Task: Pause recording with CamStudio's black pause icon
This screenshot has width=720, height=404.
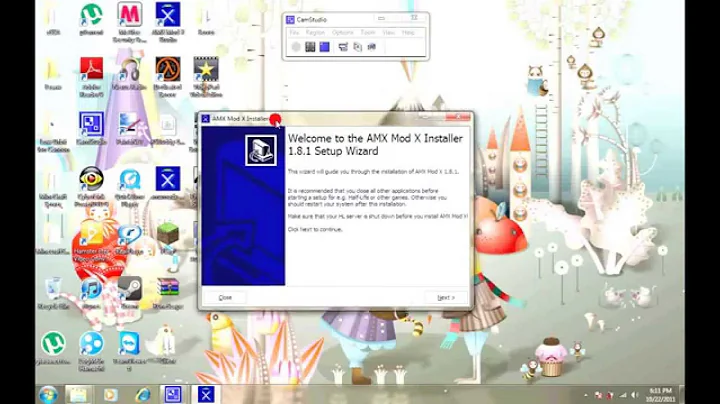Action: 310,47
